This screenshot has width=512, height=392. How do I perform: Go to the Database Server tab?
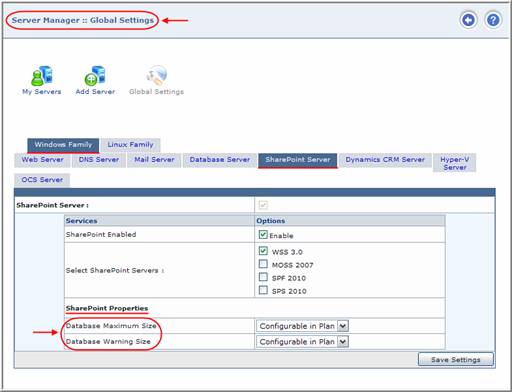(x=220, y=160)
